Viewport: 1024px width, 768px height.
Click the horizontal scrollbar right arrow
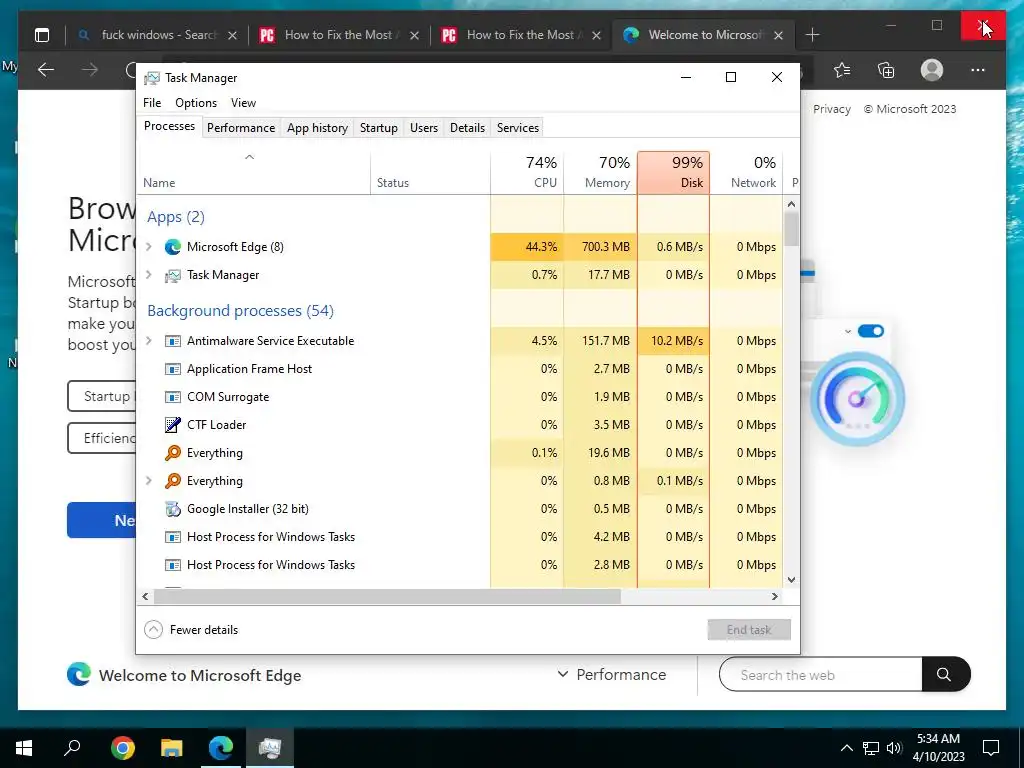775,596
